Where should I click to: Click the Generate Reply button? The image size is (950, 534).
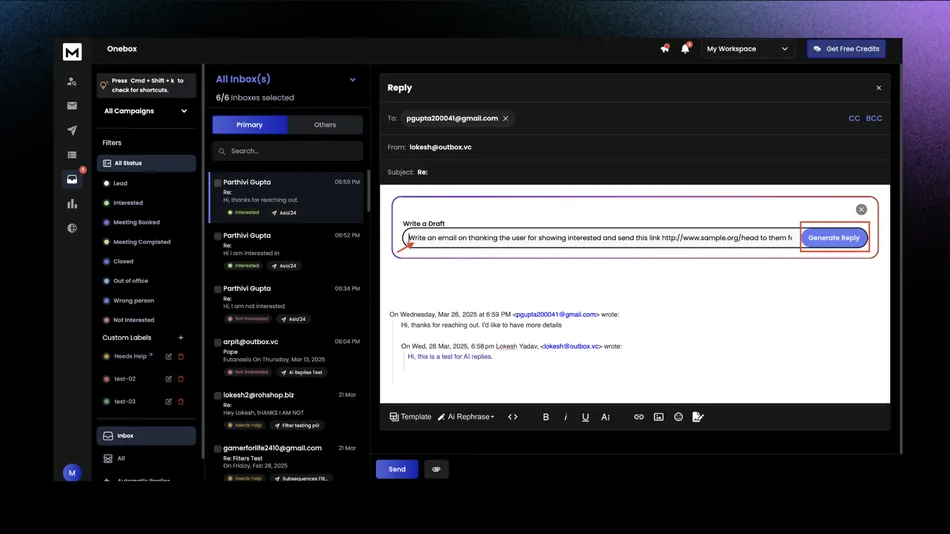coord(834,238)
